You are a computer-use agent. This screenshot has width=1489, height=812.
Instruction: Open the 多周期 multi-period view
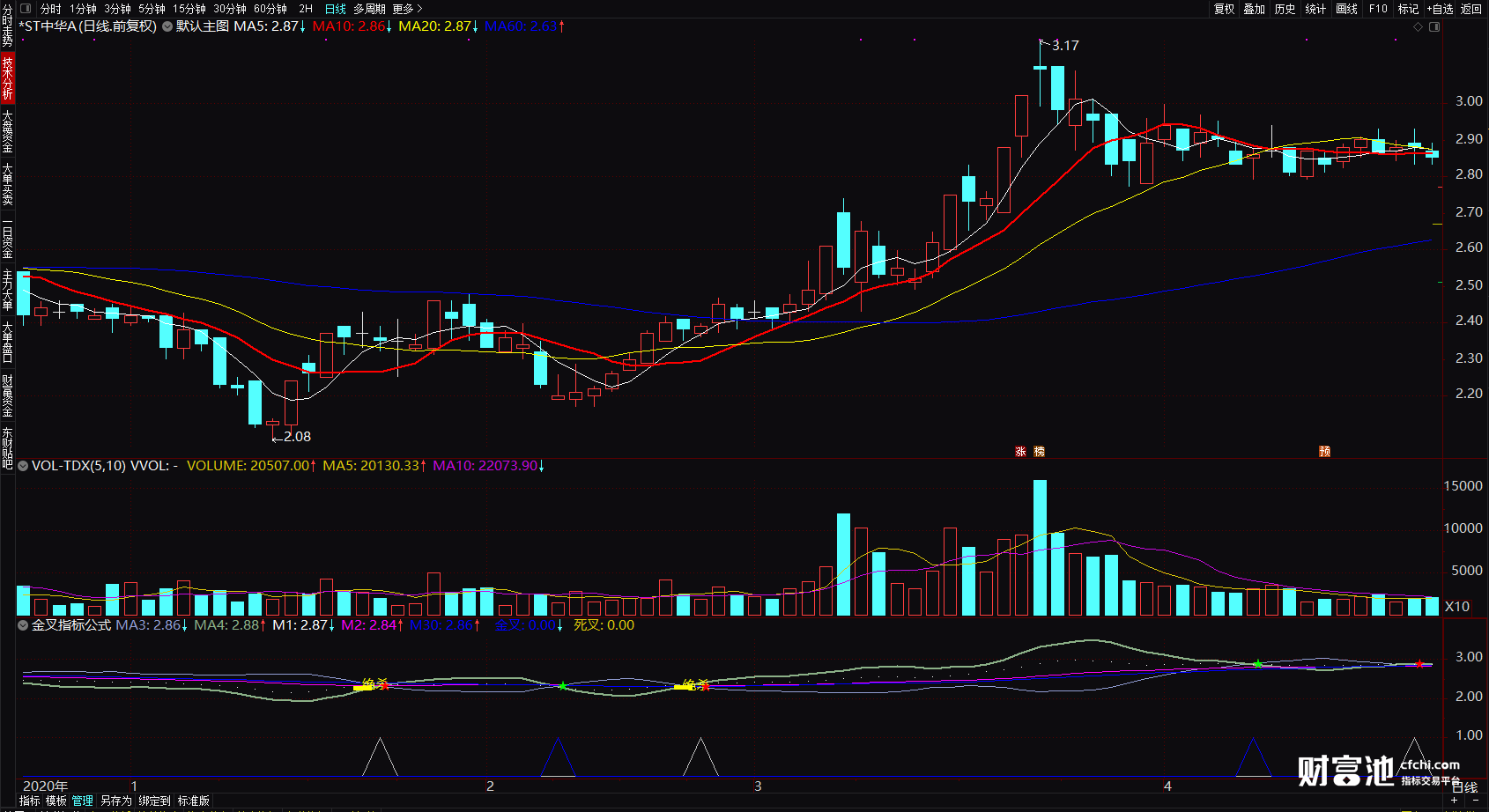(370, 9)
